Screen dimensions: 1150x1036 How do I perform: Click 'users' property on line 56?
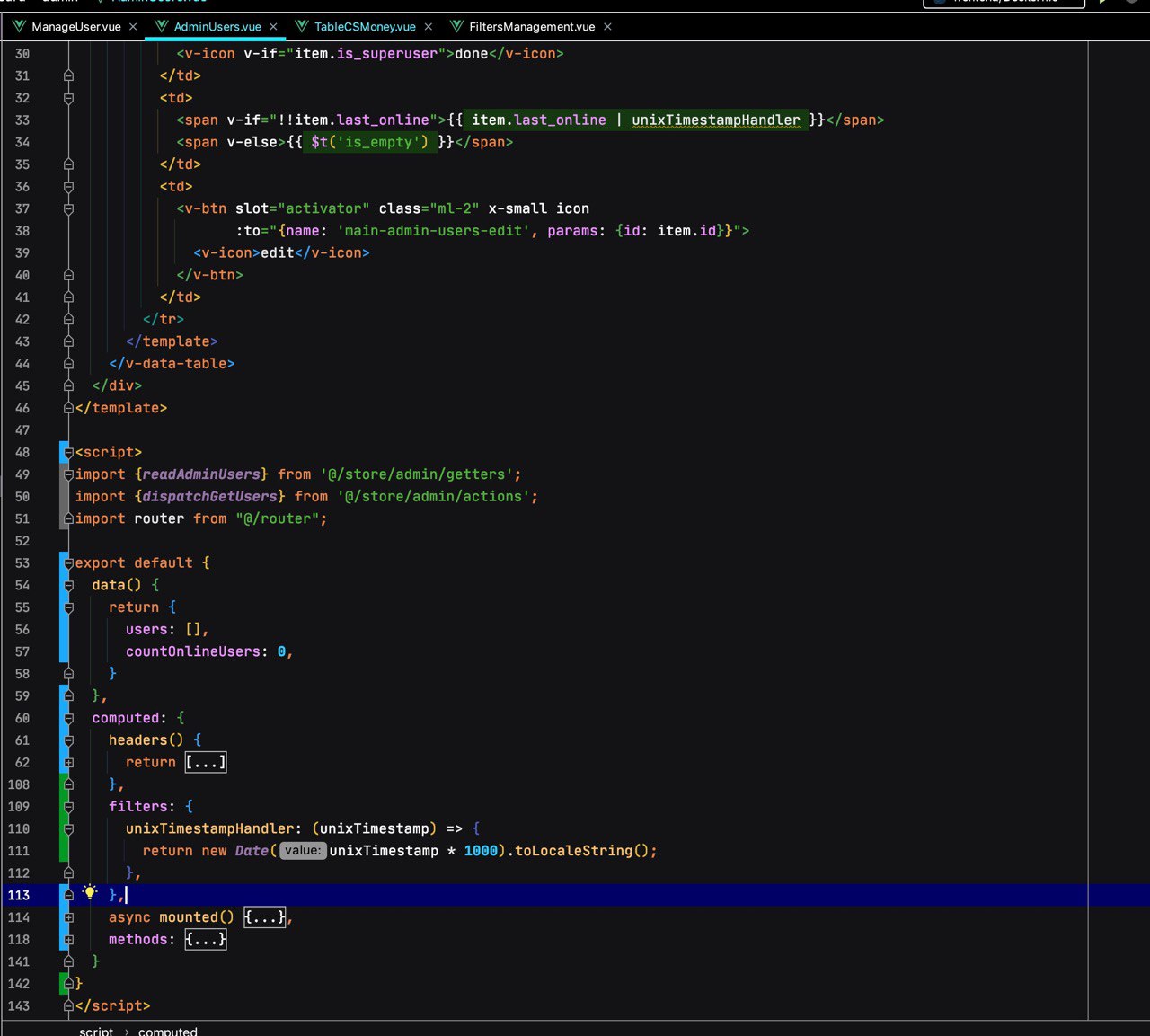pos(146,629)
